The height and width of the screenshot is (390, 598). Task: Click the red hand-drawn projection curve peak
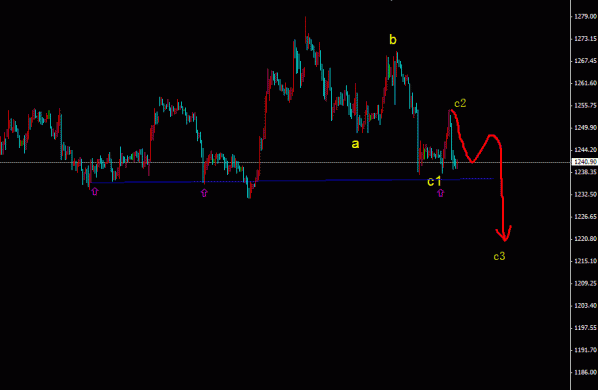[x=492, y=136]
